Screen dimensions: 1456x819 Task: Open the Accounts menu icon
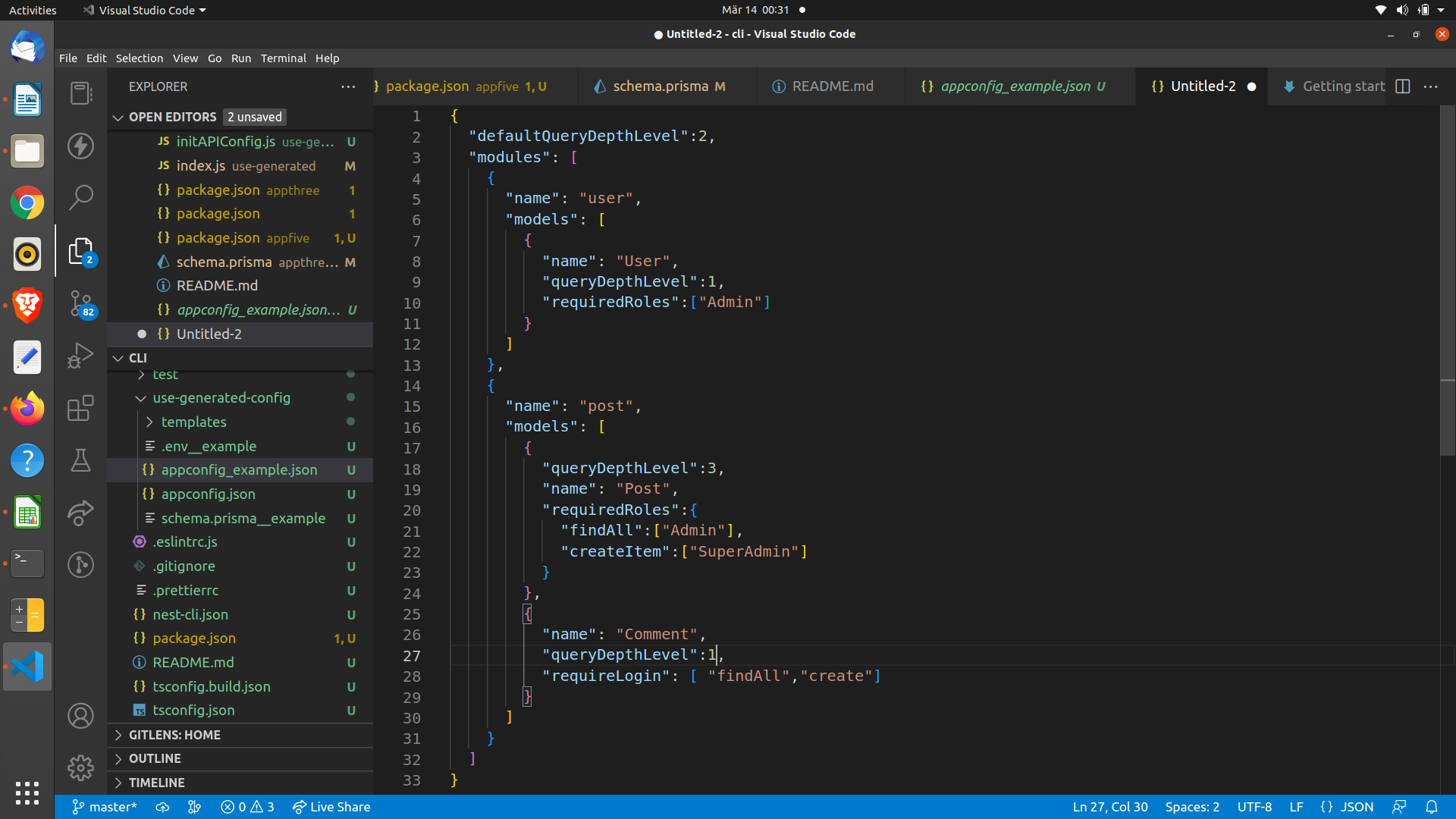pos(80,716)
